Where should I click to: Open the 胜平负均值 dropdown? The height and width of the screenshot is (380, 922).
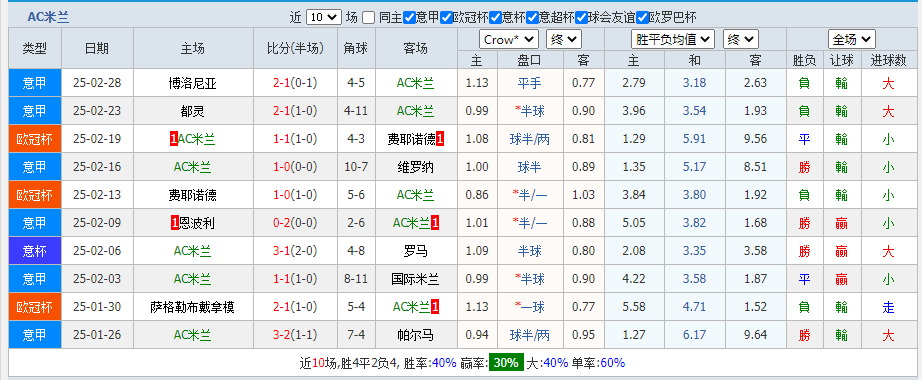coord(673,39)
